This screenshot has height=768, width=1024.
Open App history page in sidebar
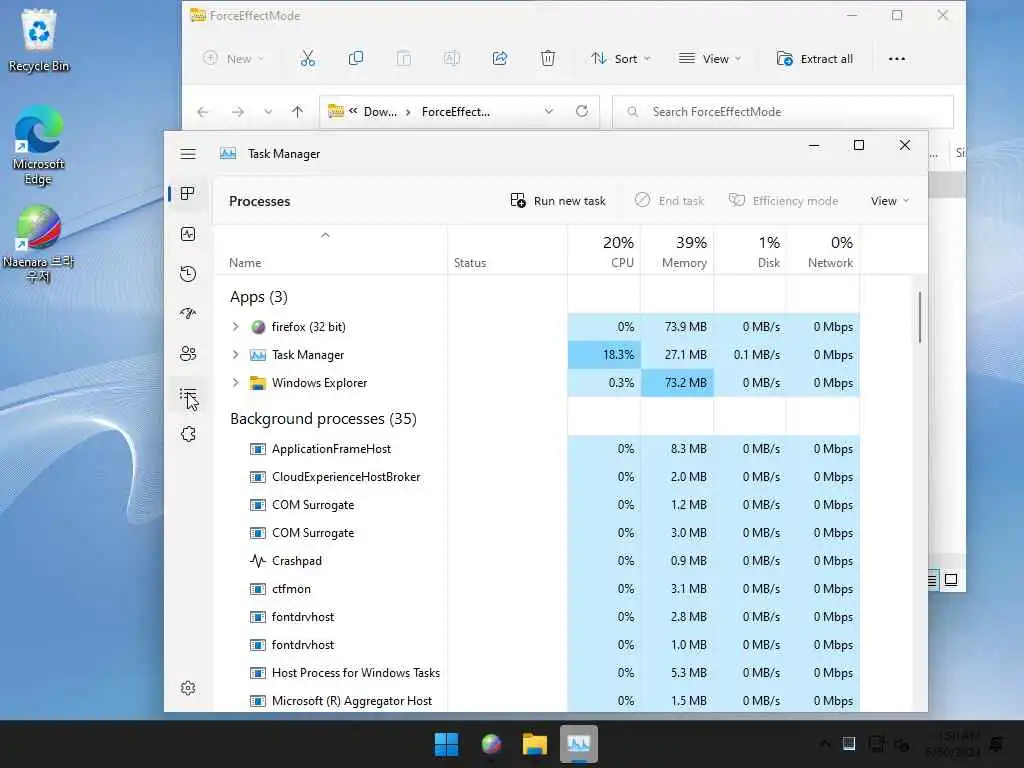tap(188, 274)
